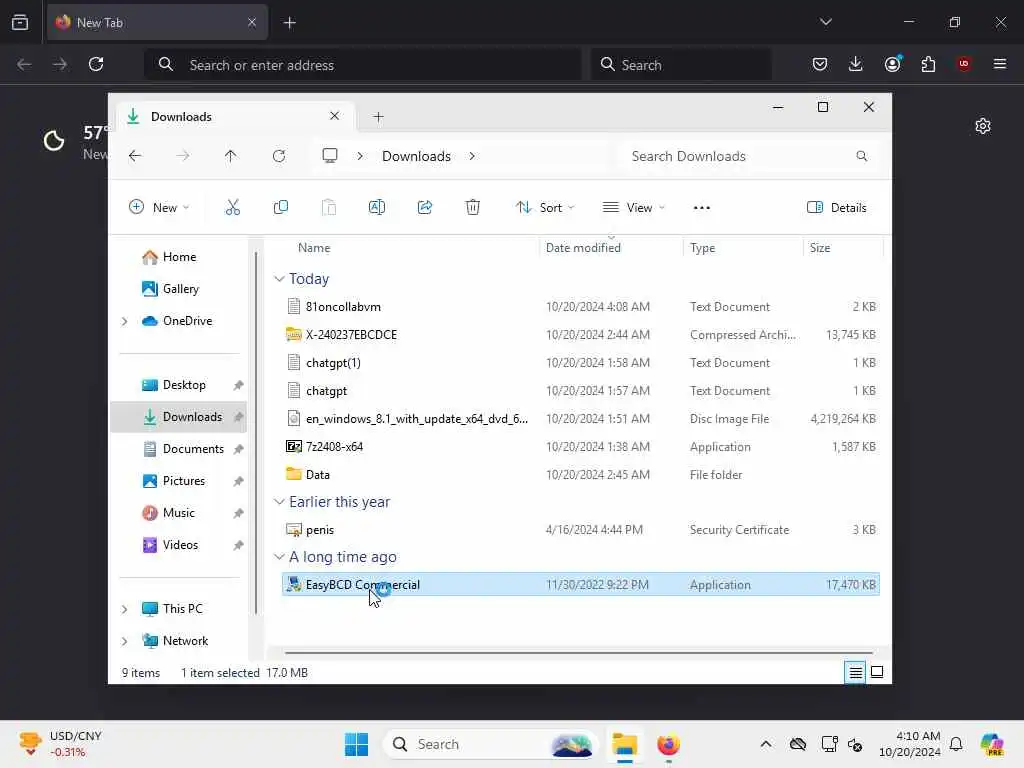Click the horizontal scrollbar in file list
This screenshot has height=768, width=1024.
[579, 652]
